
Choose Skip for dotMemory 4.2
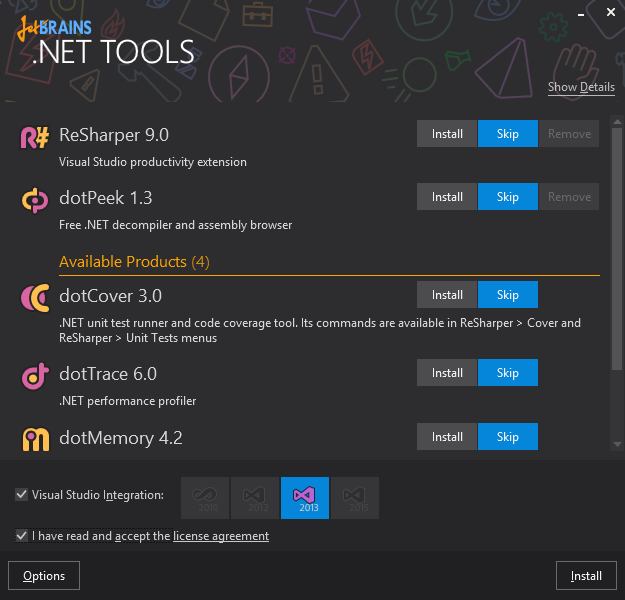(x=508, y=437)
